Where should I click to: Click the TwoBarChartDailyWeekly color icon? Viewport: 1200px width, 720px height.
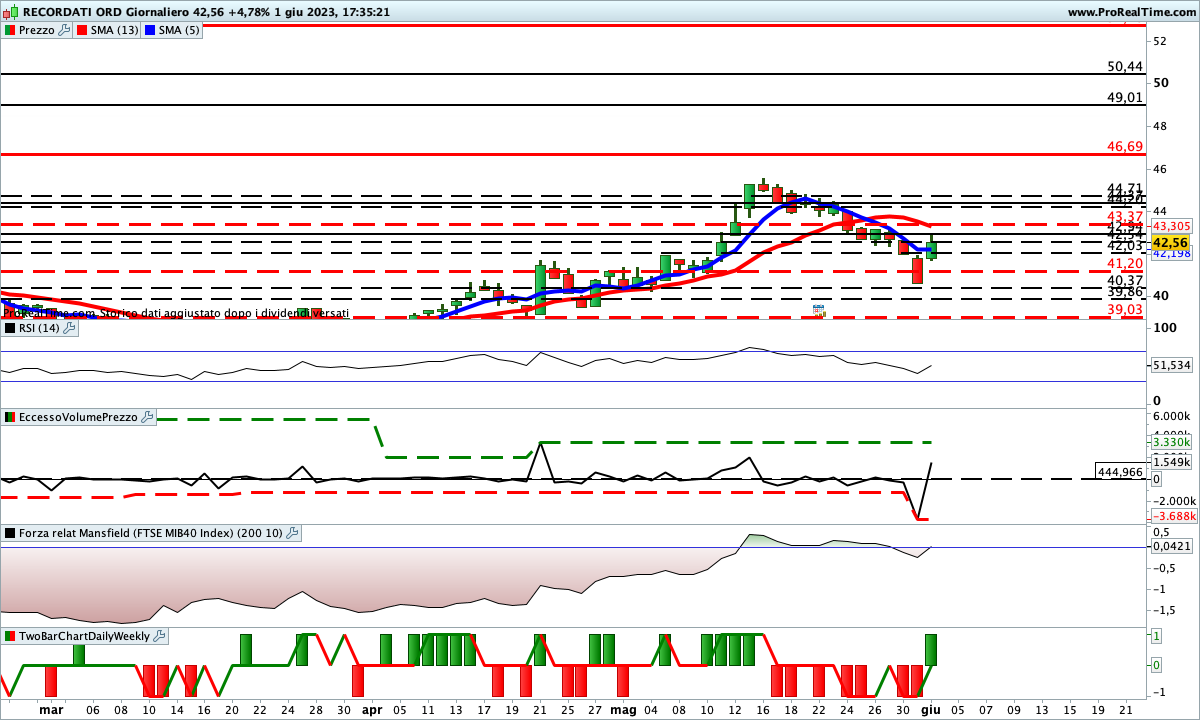pyautogui.click(x=10, y=636)
